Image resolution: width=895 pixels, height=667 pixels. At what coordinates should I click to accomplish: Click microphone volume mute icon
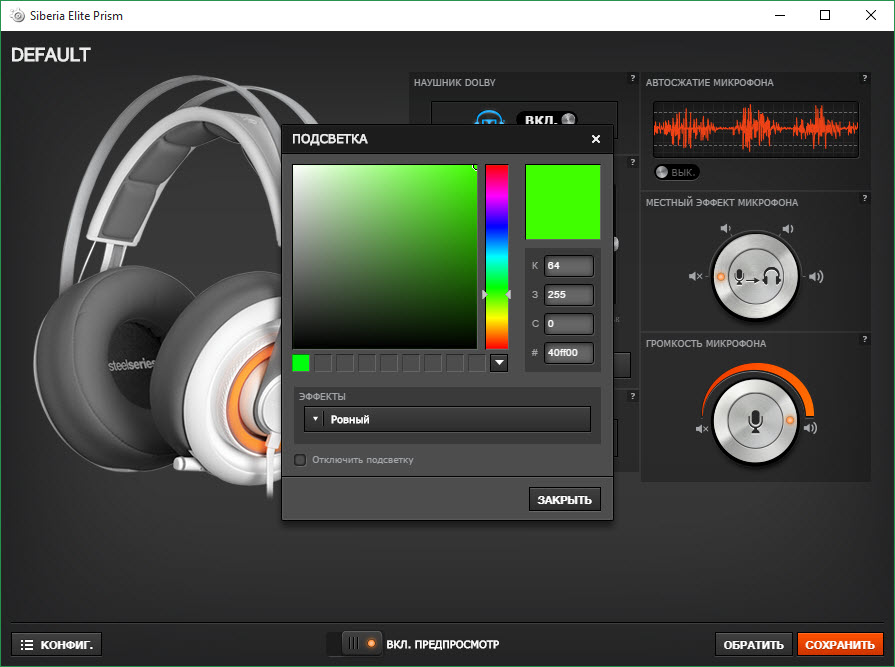702,429
